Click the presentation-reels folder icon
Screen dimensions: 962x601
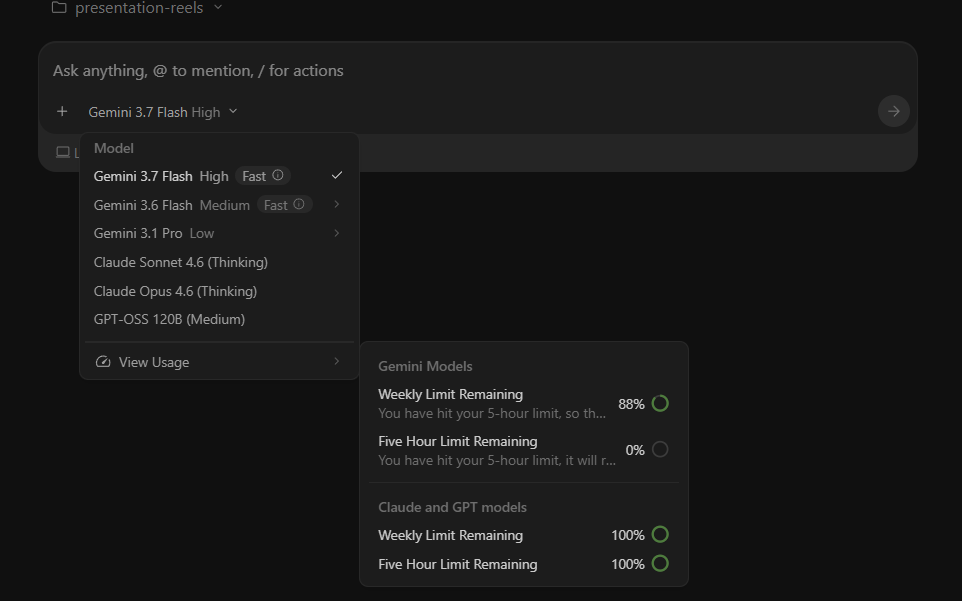point(59,8)
